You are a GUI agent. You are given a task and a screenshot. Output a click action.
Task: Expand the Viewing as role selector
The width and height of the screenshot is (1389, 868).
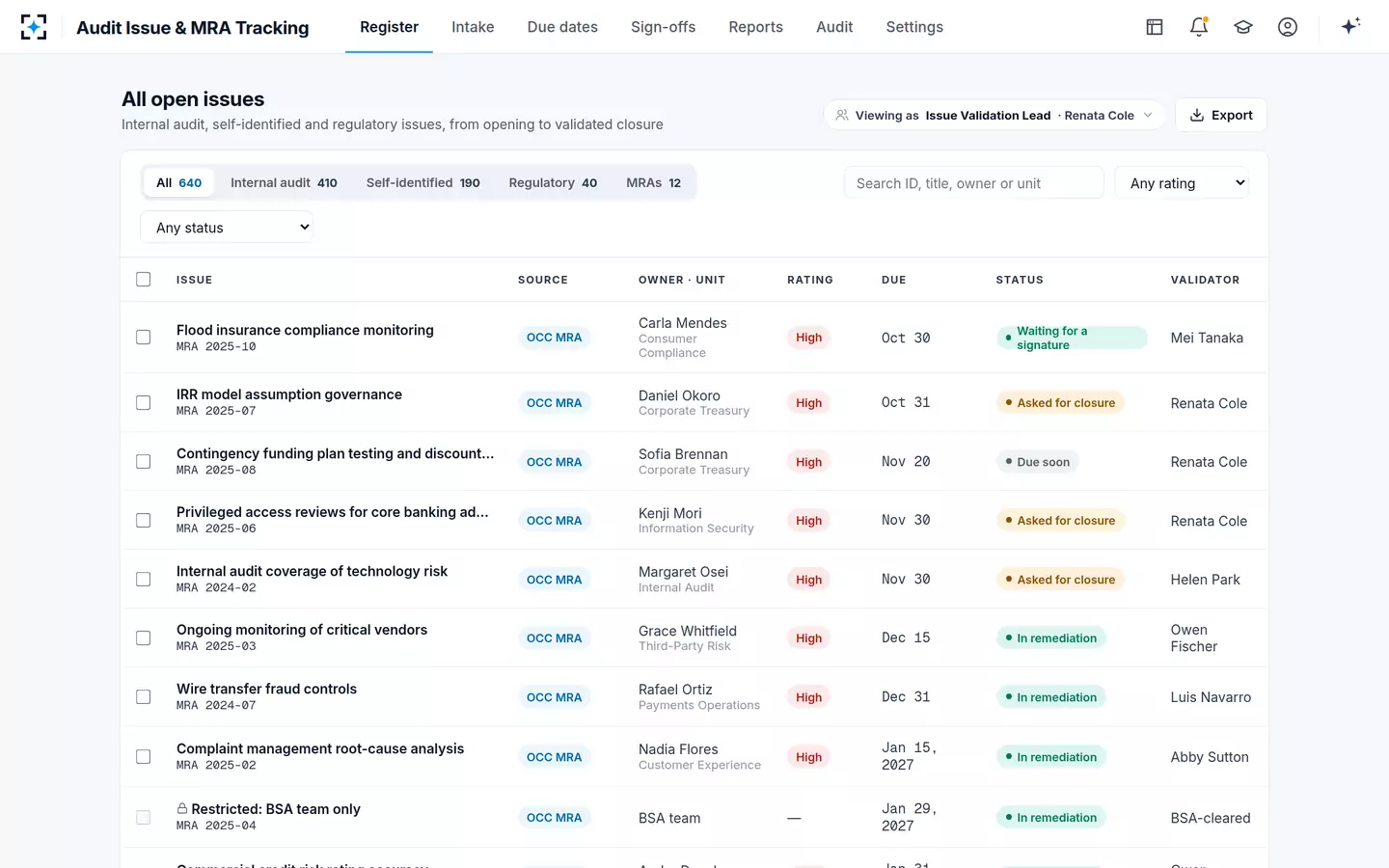tap(994, 115)
